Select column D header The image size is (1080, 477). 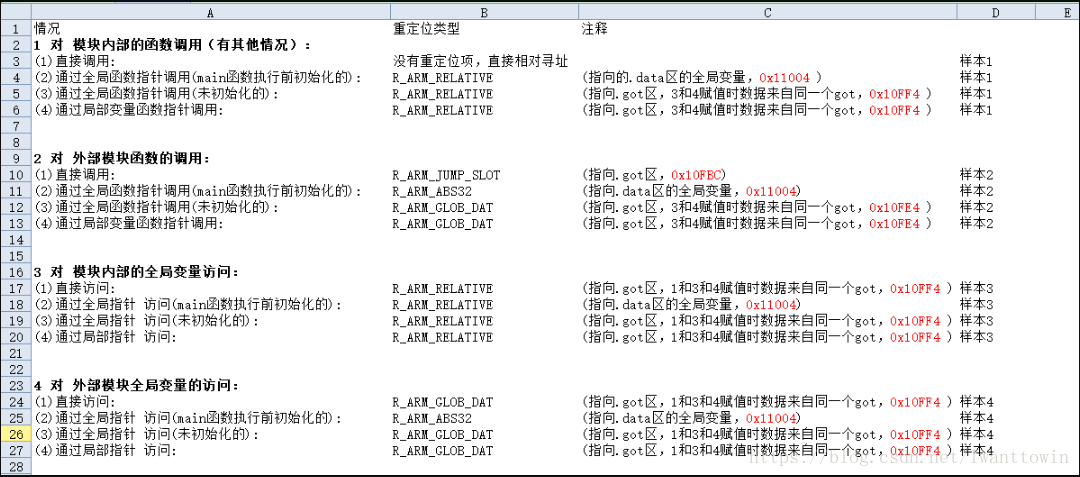click(995, 12)
